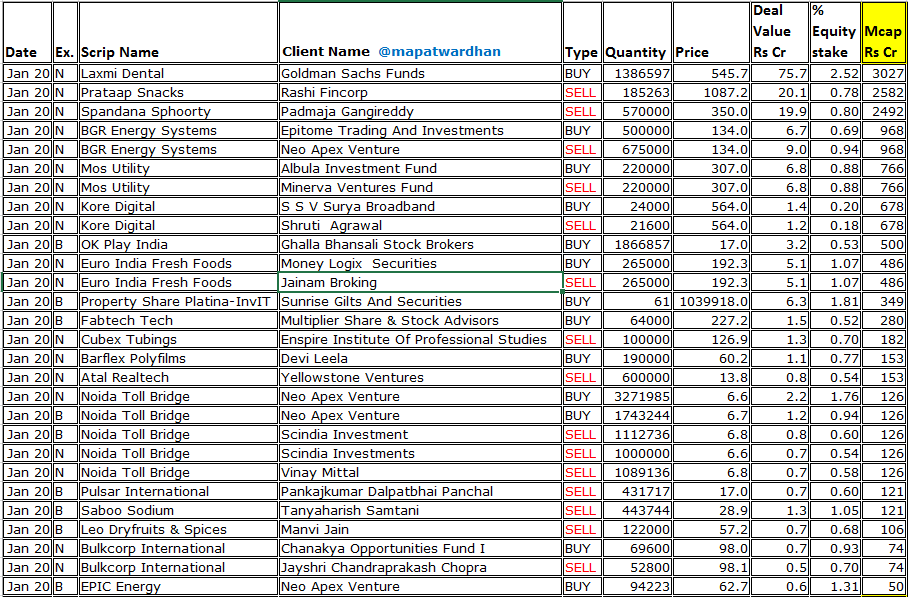Select the price cell '1087.2'
This screenshot has width=908, height=597.
pyautogui.click(x=711, y=93)
